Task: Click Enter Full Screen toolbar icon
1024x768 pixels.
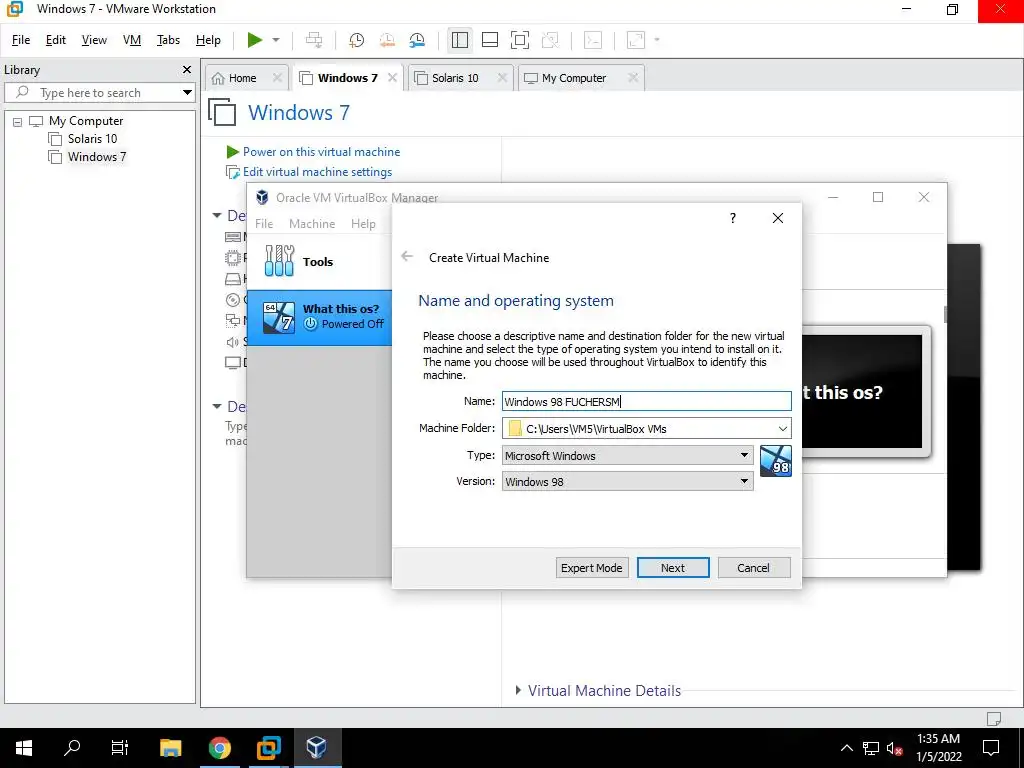Action: coord(520,40)
